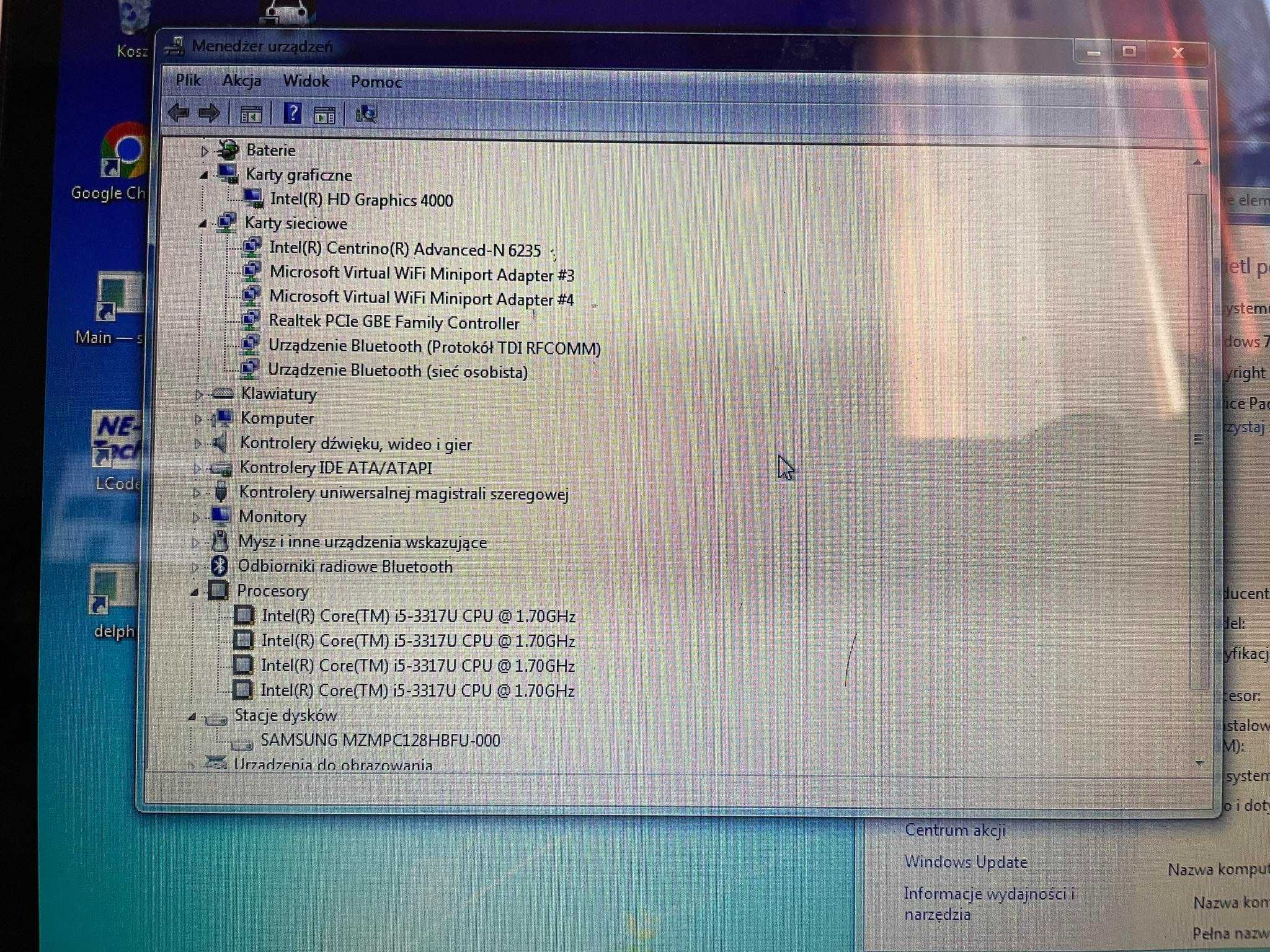This screenshot has height=952, width=1270.
Task: Expand Odbiorniki radiowe Bluetooth
Action: point(194,567)
